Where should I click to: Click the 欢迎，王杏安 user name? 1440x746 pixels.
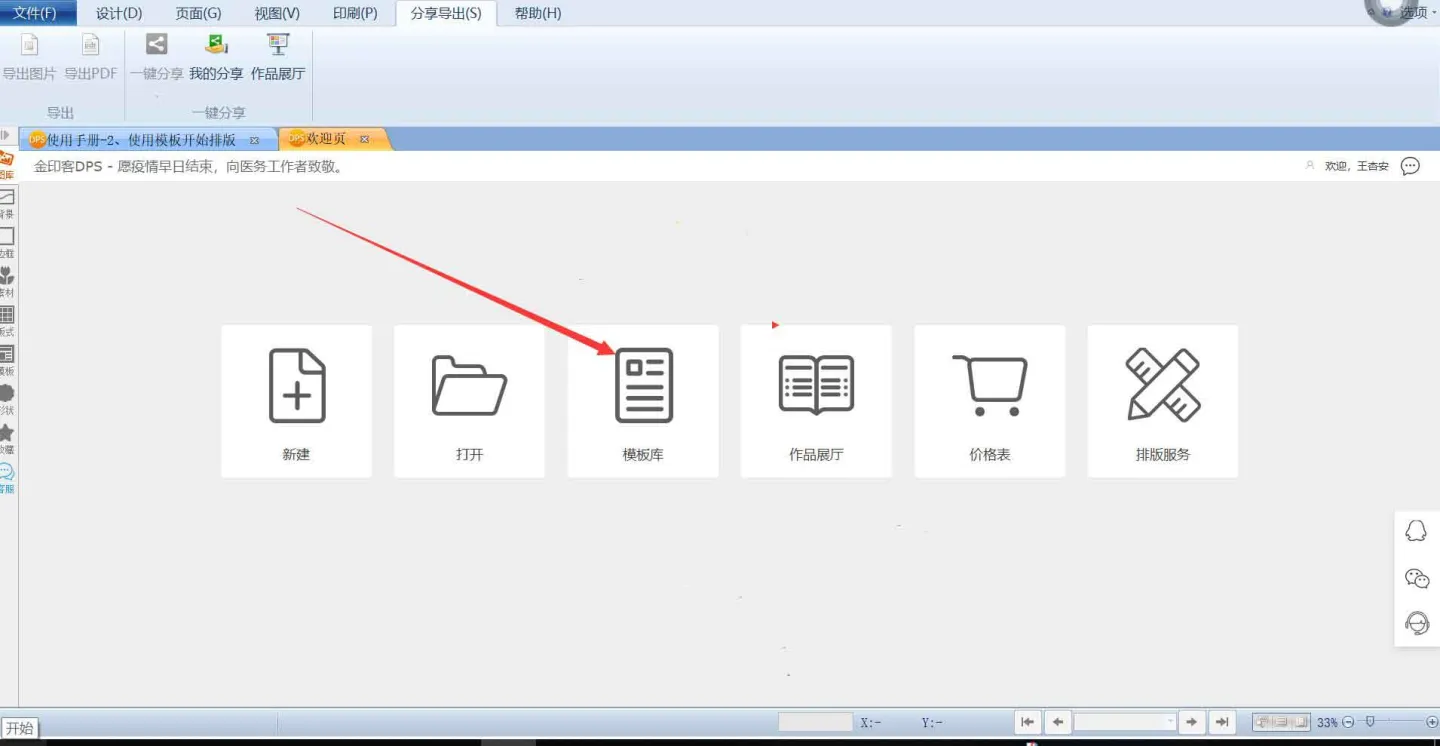[x=1357, y=166]
